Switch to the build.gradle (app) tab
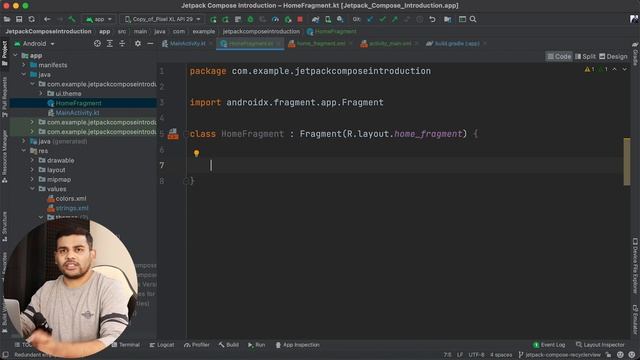 pos(453,43)
